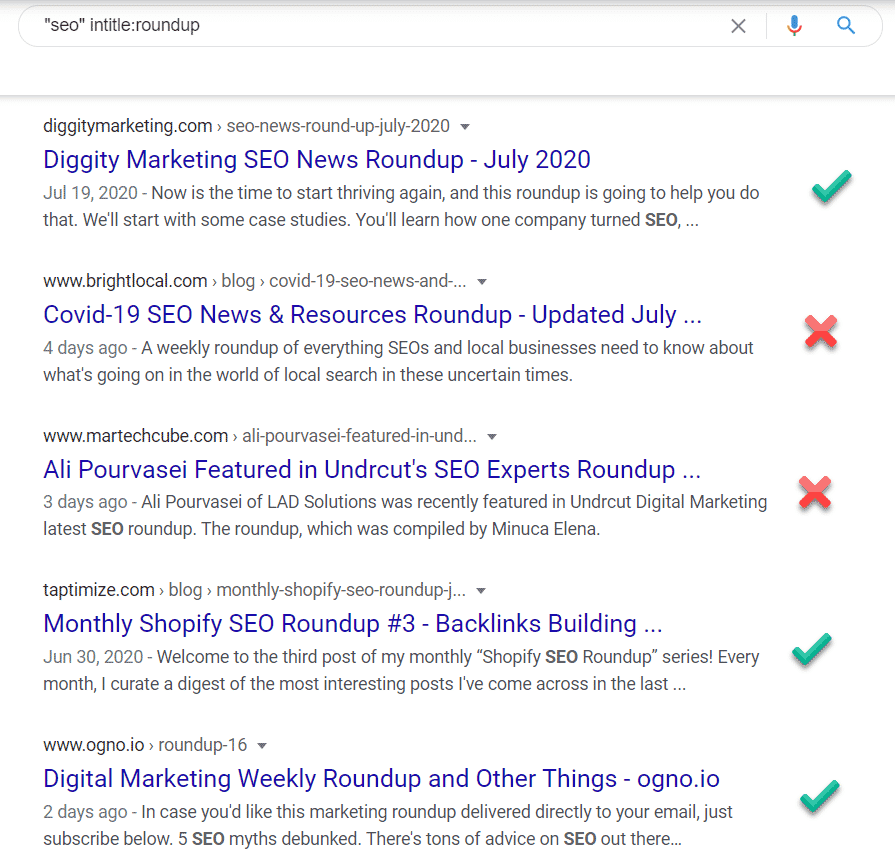895x866 pixels.
Task: Click red X mark beside Brightlocal result
Action: 821,331
